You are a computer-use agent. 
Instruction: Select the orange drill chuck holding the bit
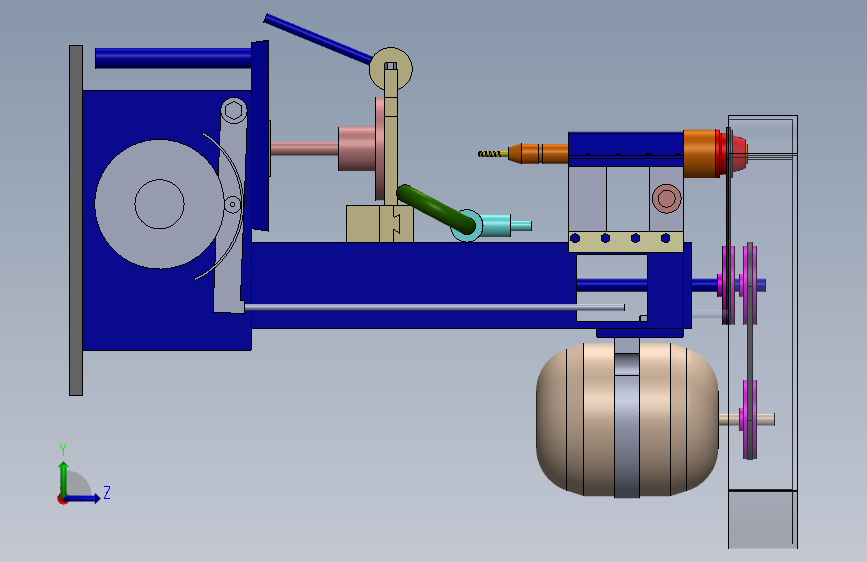538,153
